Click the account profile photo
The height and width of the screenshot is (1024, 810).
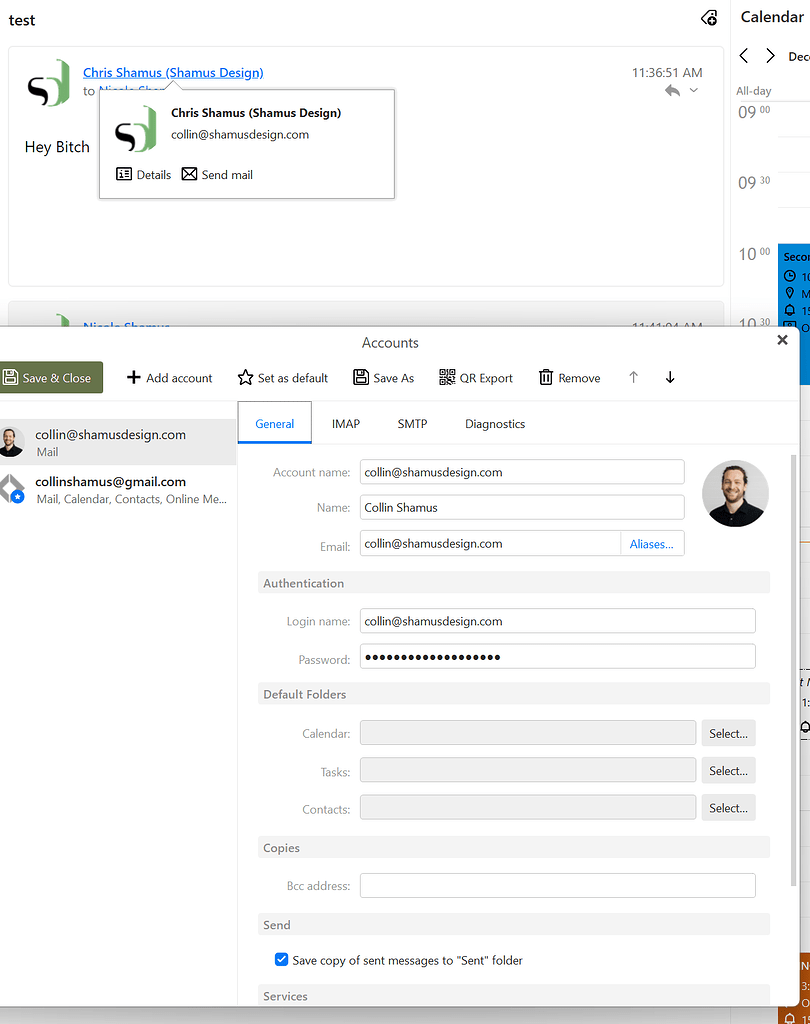point(735,494)
